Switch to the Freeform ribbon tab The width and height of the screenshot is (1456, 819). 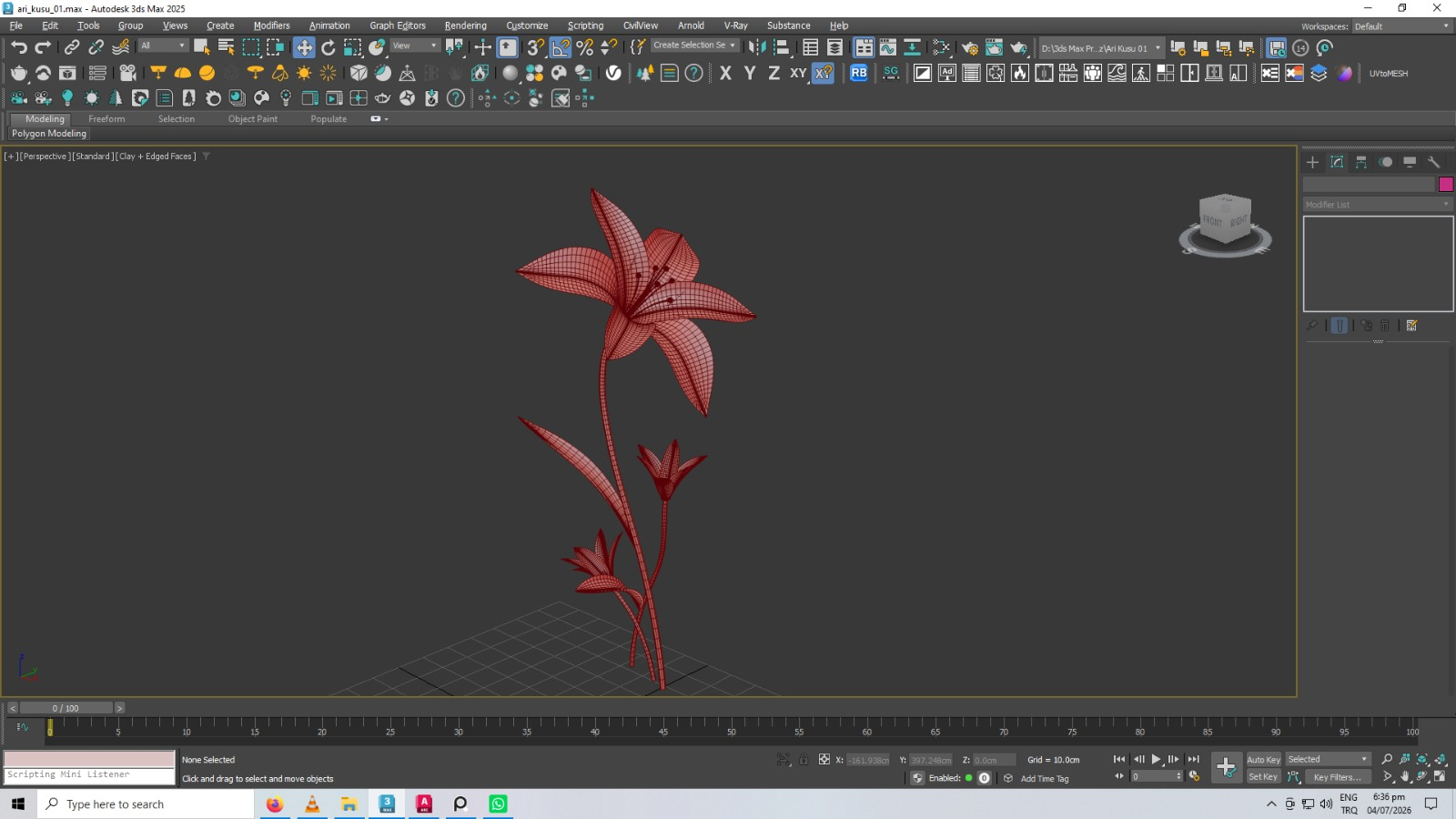(x=106, y=119)
